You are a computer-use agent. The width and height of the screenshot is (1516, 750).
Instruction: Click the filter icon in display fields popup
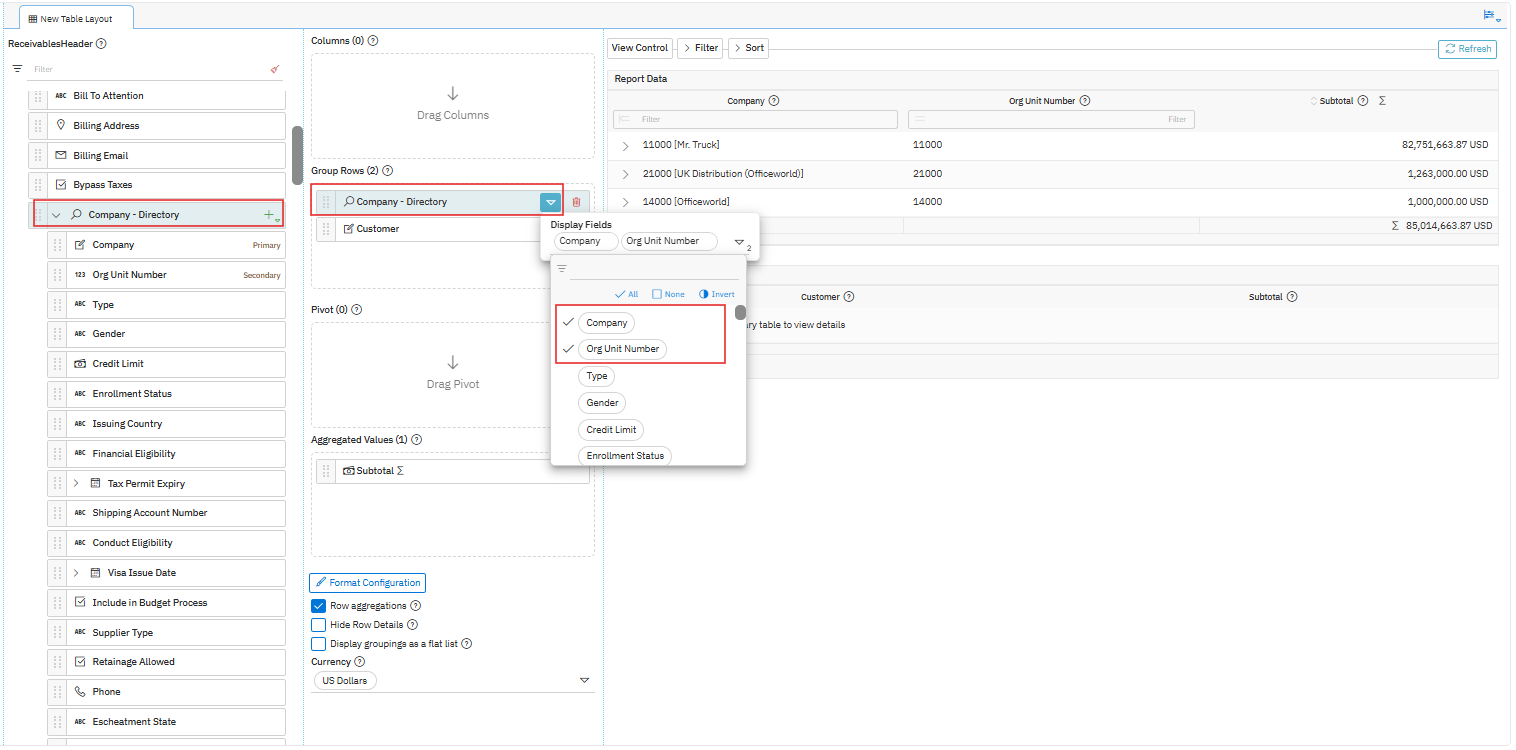pos(562,269)
